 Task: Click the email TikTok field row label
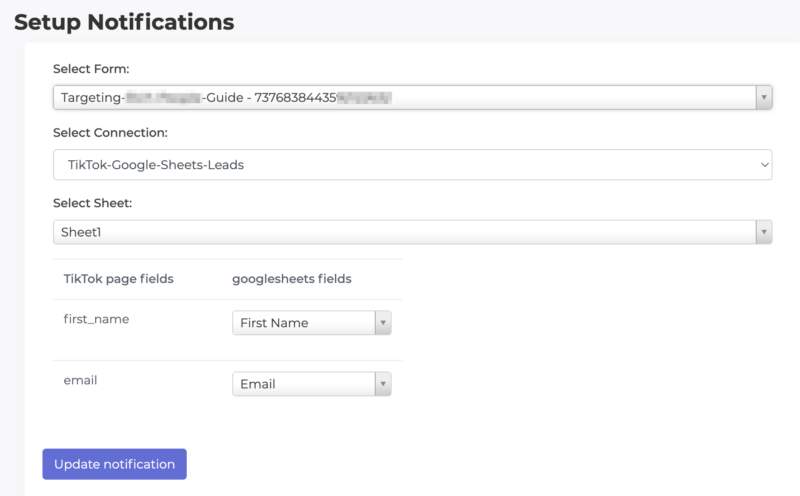(79, 380)
